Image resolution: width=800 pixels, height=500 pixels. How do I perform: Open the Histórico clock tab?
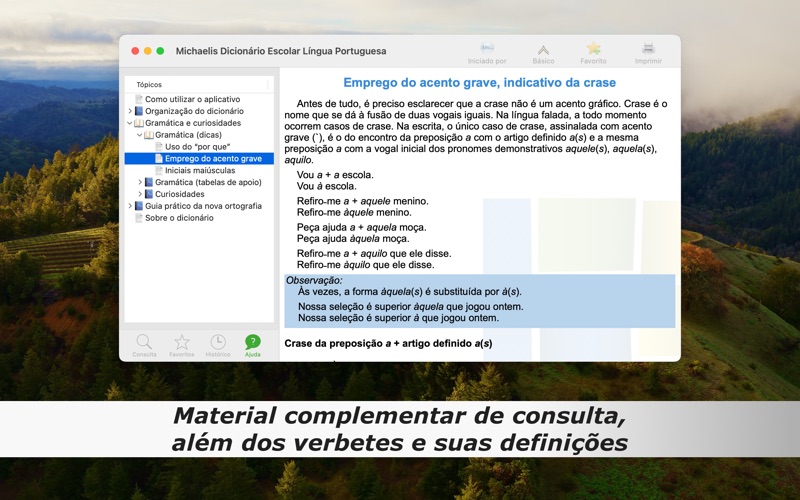[x=218, y=345]
